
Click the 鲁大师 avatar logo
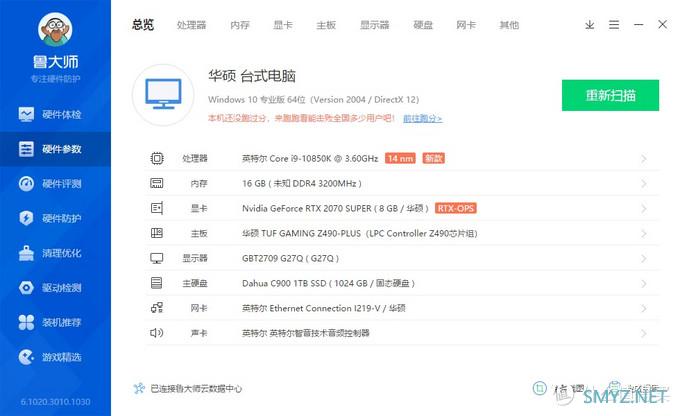55,29
